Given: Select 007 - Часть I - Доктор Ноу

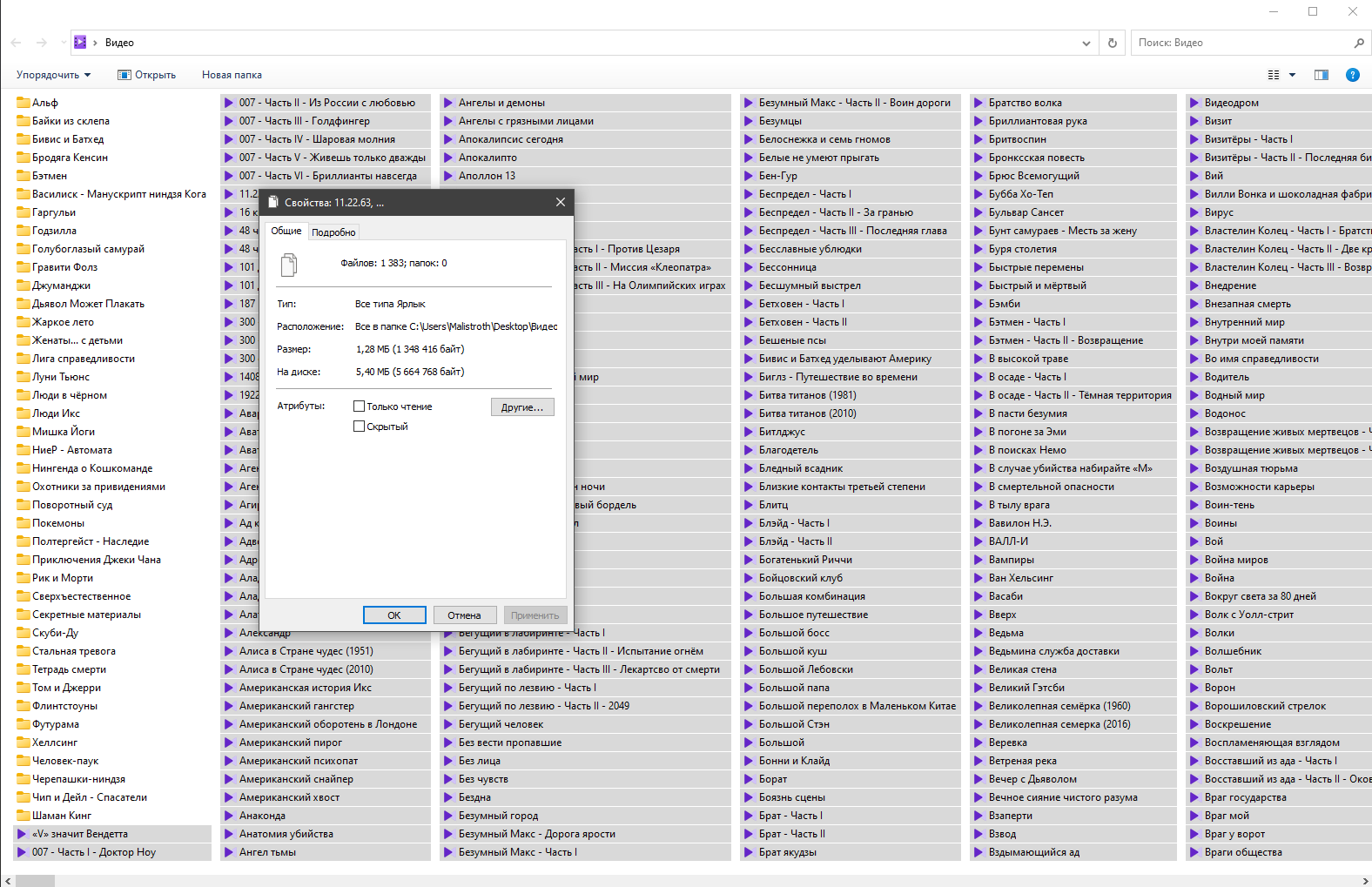Looking at the screenshot, I should [x=112, y=852].
